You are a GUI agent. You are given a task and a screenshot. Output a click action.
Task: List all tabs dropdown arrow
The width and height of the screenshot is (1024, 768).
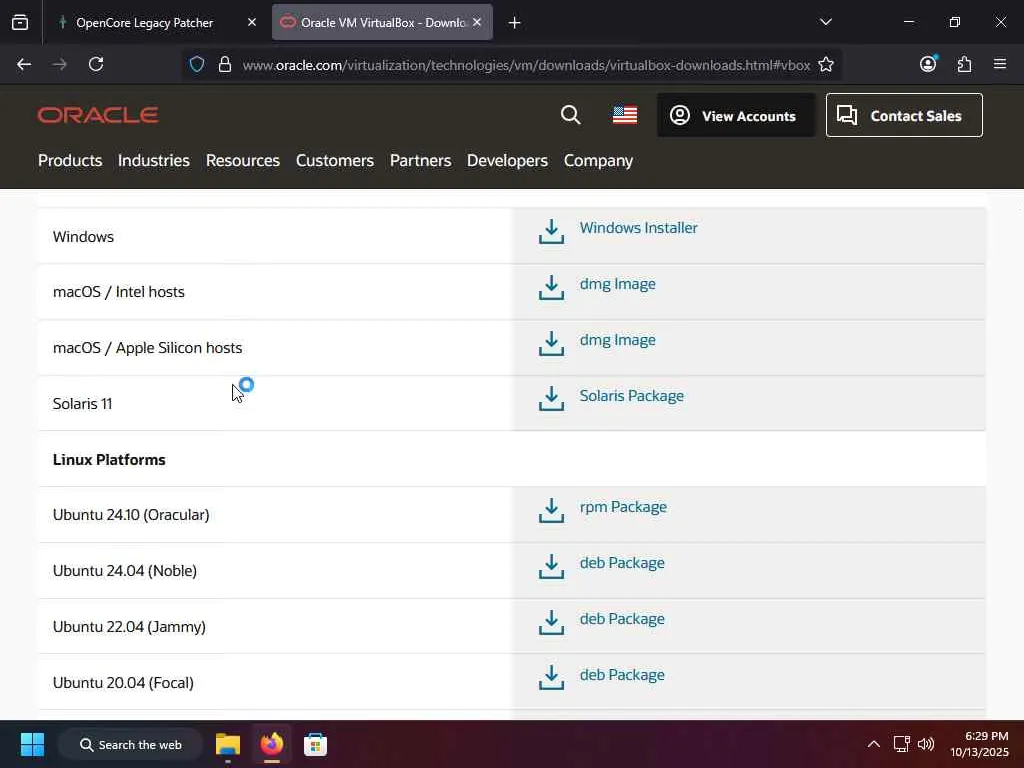[x=825, y=22]
